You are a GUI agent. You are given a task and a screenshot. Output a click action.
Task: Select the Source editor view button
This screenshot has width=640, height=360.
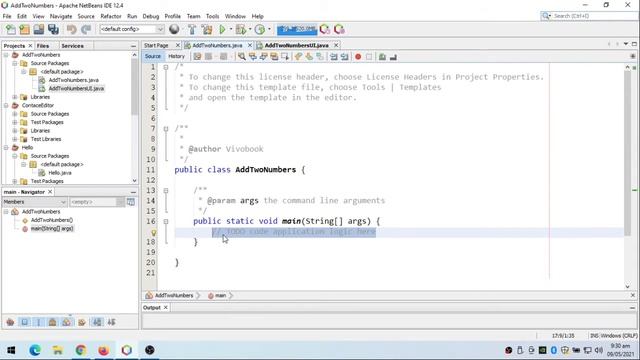coord(153,56)
